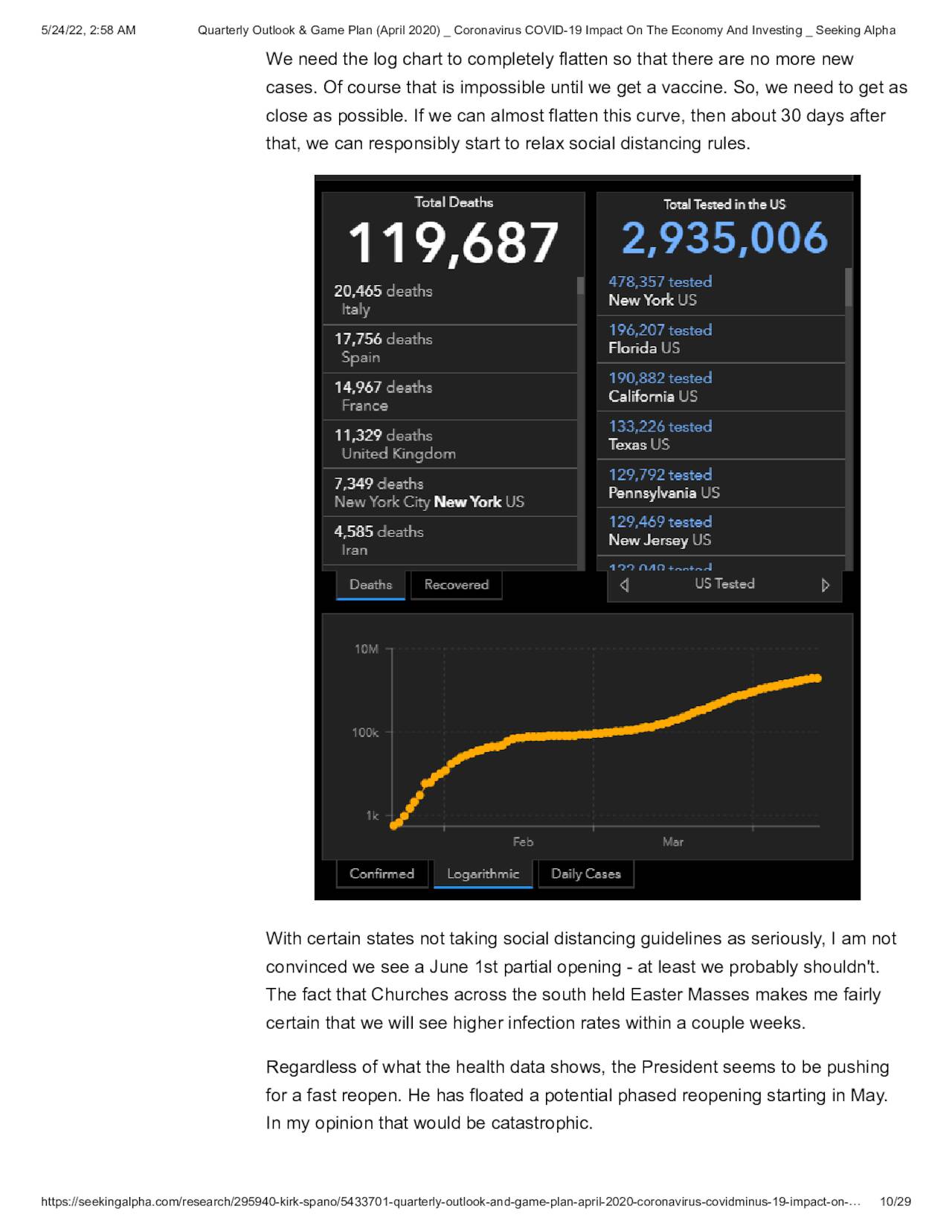
Task: Click the '4,585 deaths Iran' row
Action: 450,541
